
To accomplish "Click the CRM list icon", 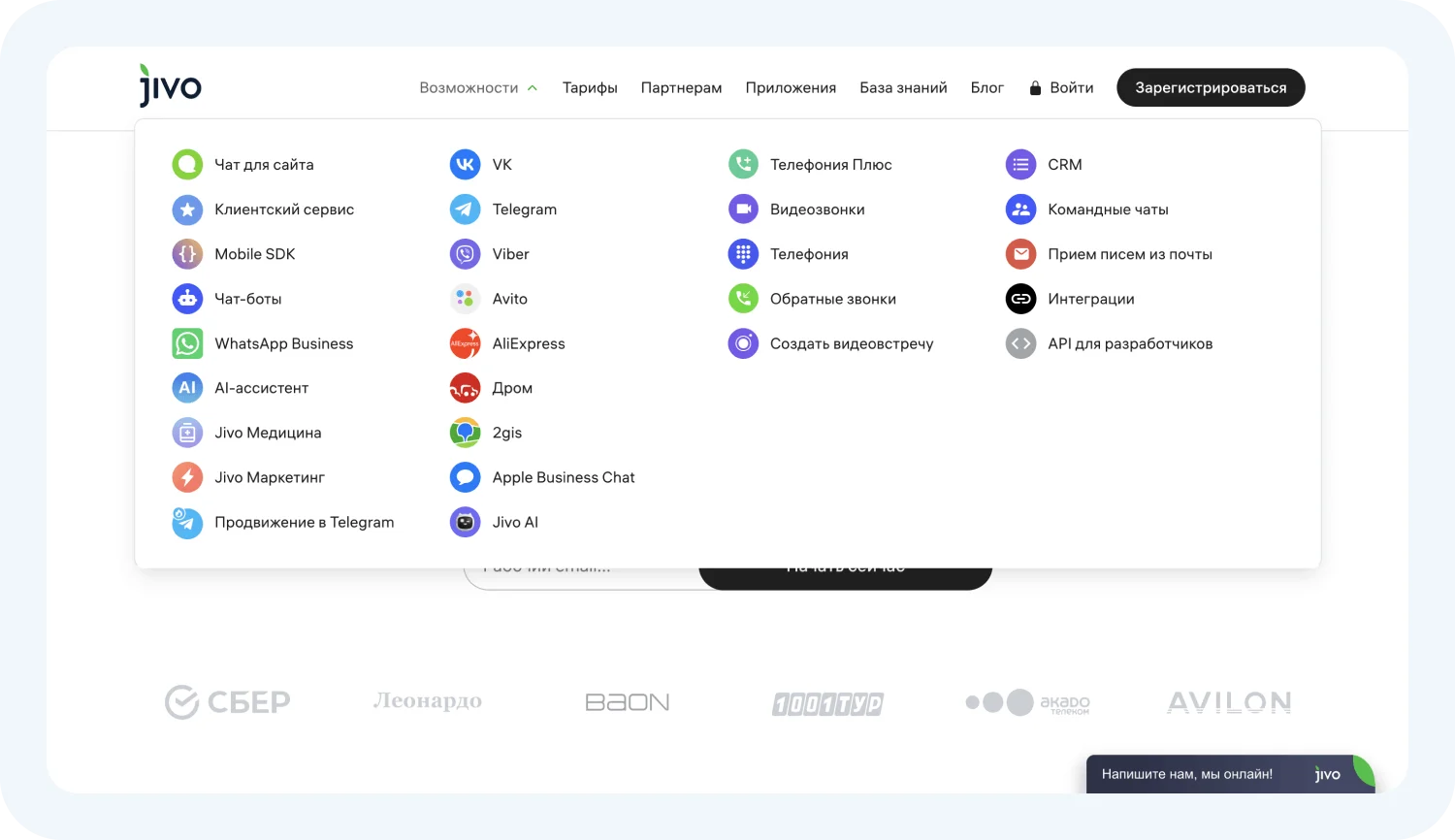I will tap(1021, 165).
